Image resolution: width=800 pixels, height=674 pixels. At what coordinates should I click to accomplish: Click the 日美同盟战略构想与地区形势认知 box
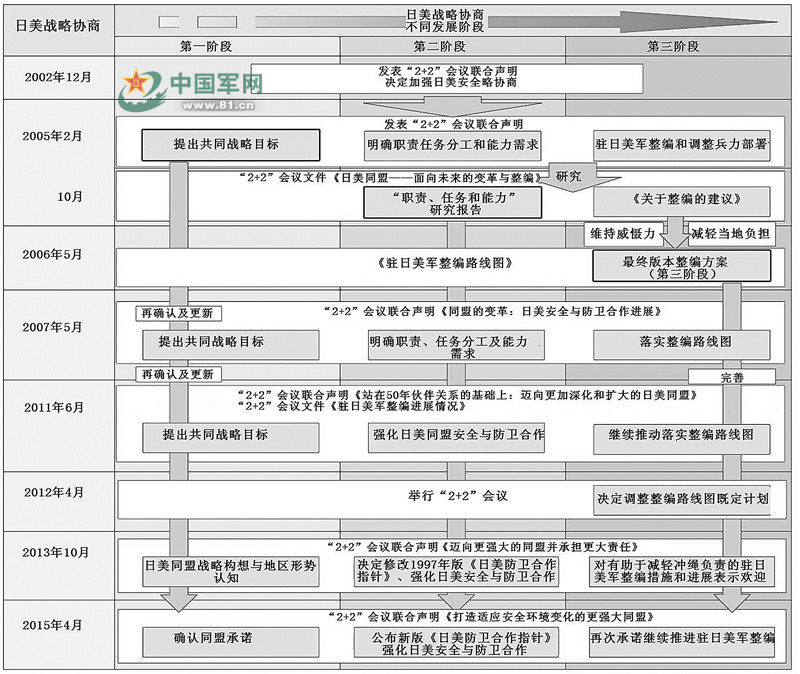pyautogui.click(x=231, y=571)
